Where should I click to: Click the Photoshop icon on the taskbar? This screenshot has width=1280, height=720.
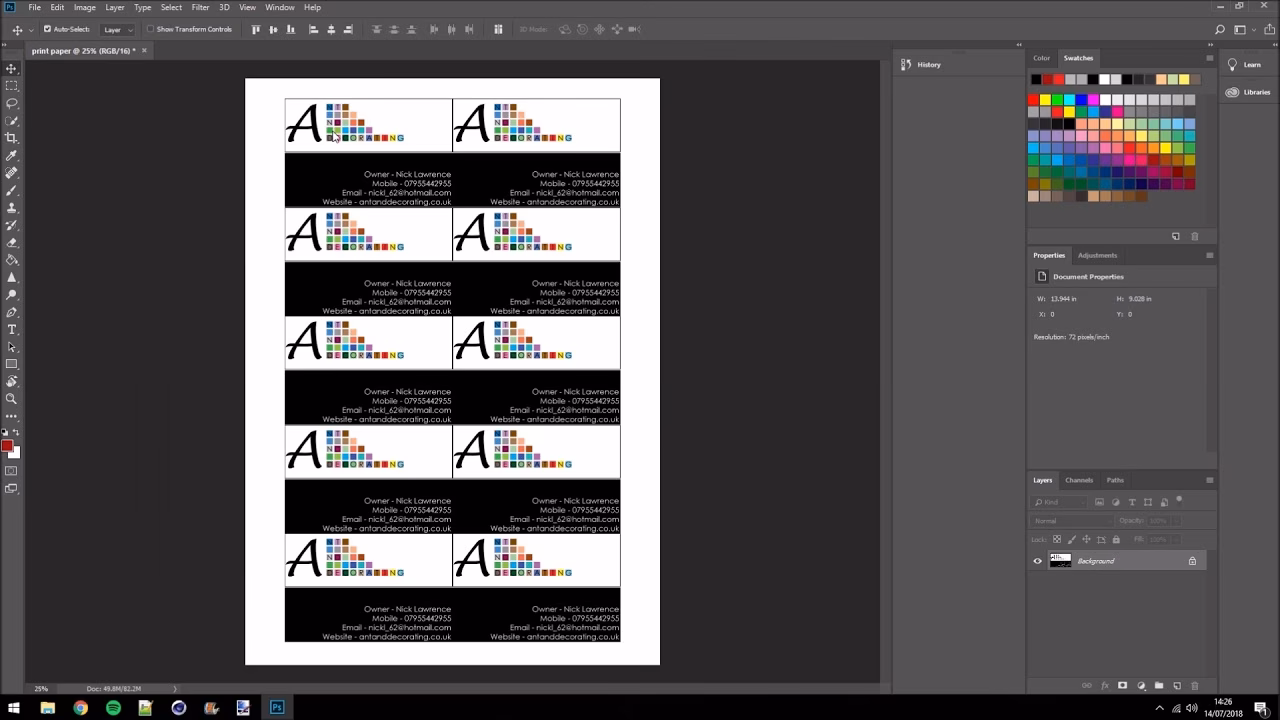[x=275, y=707]
